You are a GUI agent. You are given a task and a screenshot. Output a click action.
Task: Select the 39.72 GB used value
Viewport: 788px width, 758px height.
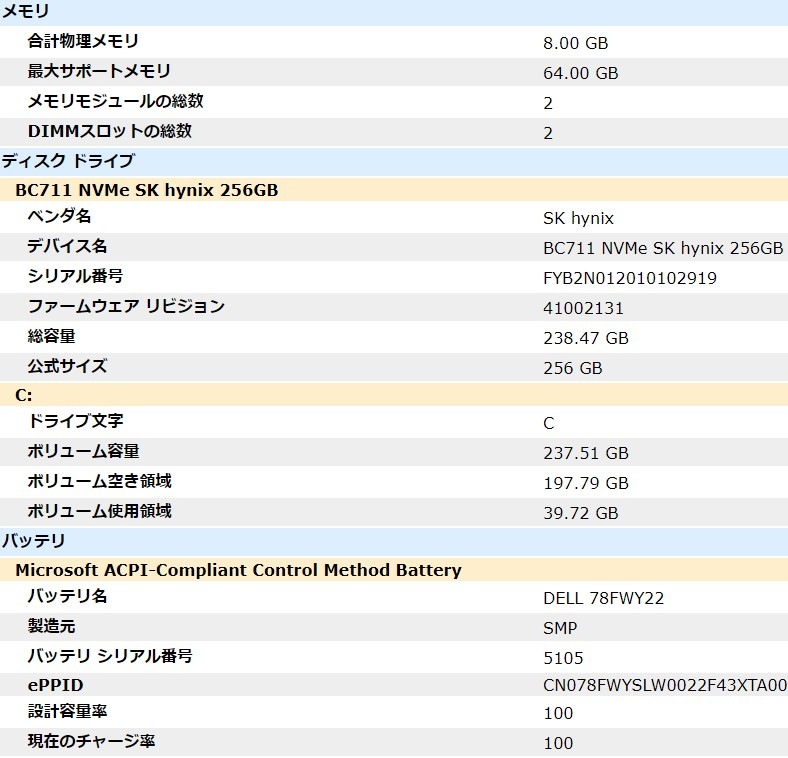tap(580, 513)
